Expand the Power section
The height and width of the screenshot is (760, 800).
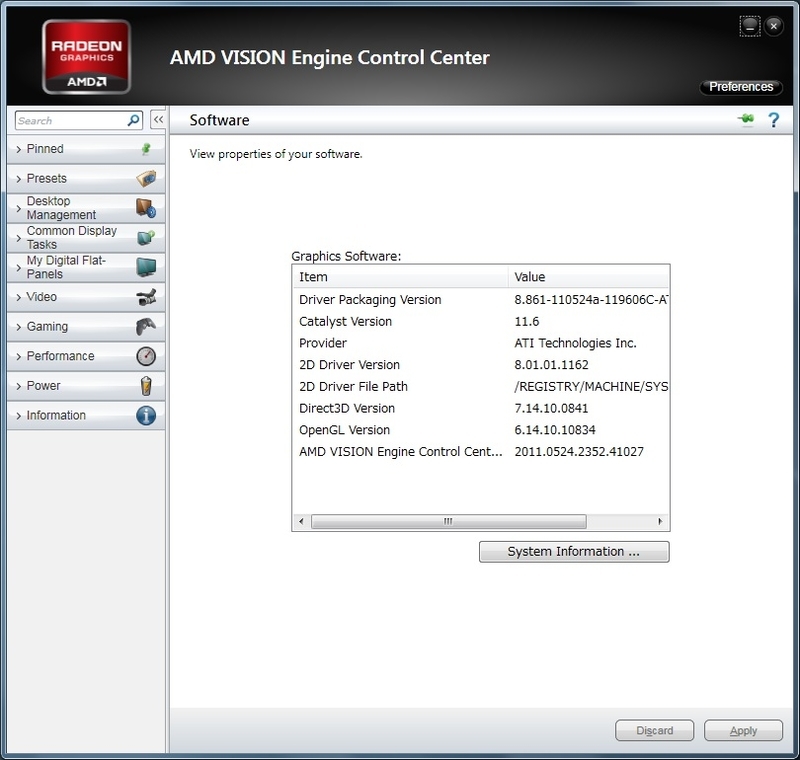86,386
